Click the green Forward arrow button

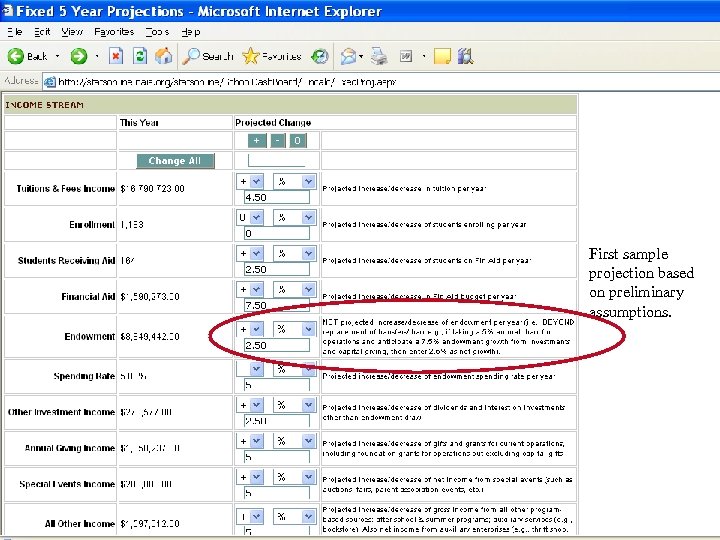pos(79,56)
